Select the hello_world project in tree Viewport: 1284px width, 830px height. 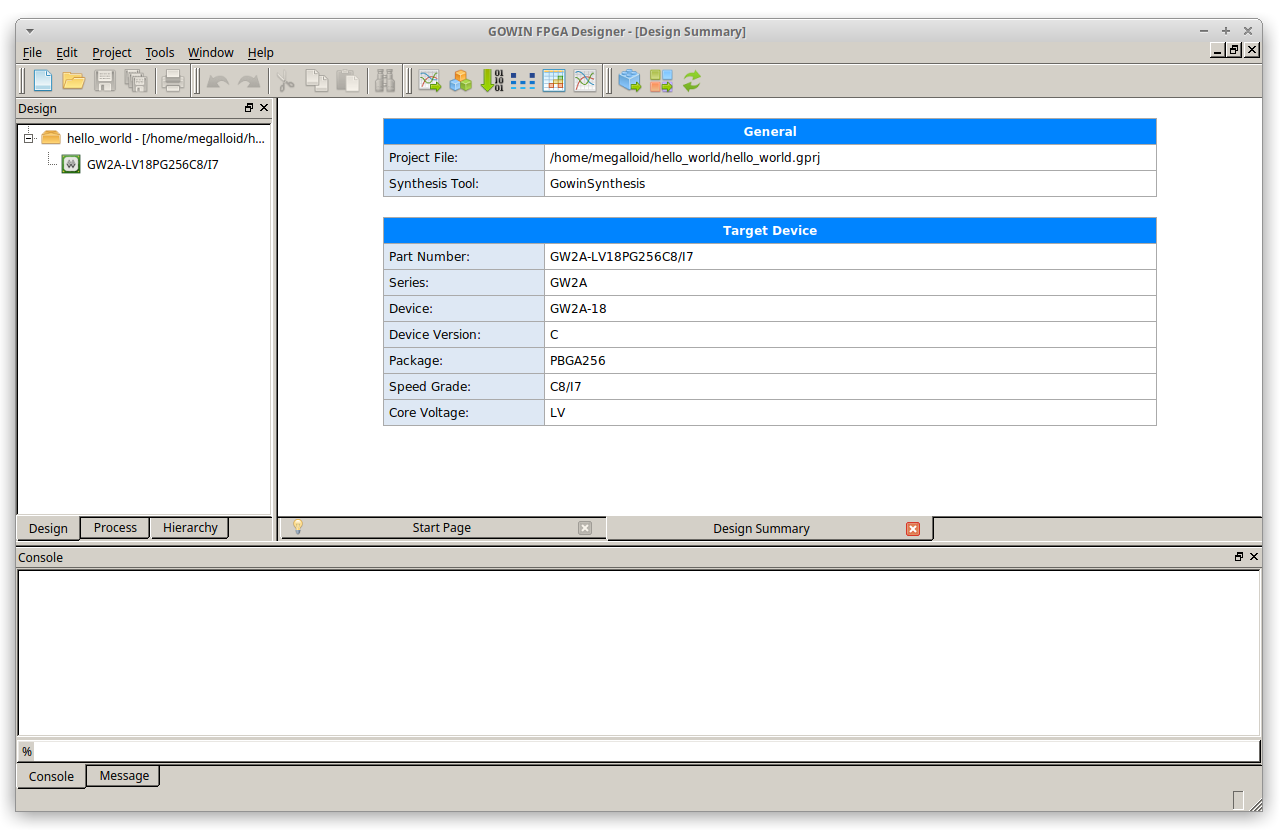tap(166, 138)
